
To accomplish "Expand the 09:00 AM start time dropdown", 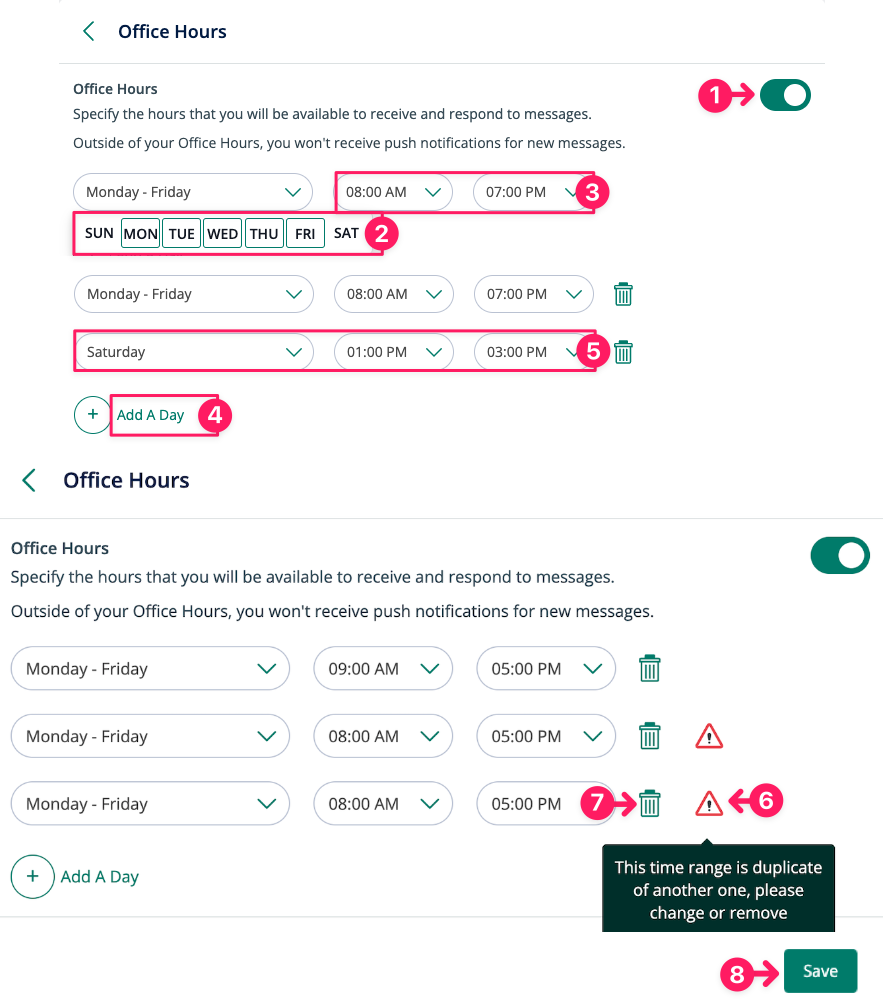I will [x=383, y=669].
